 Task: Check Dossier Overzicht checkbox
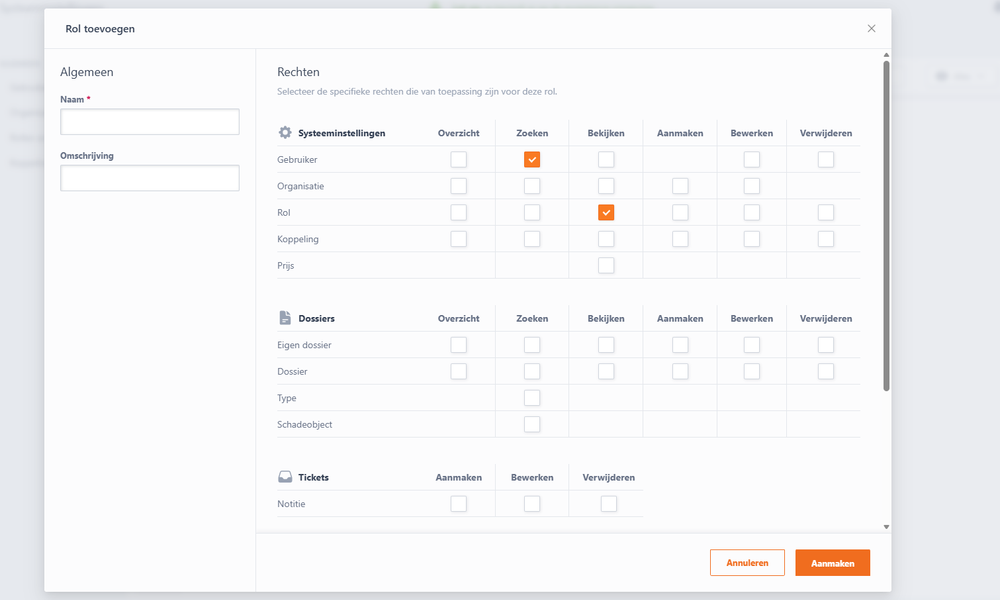459,371
